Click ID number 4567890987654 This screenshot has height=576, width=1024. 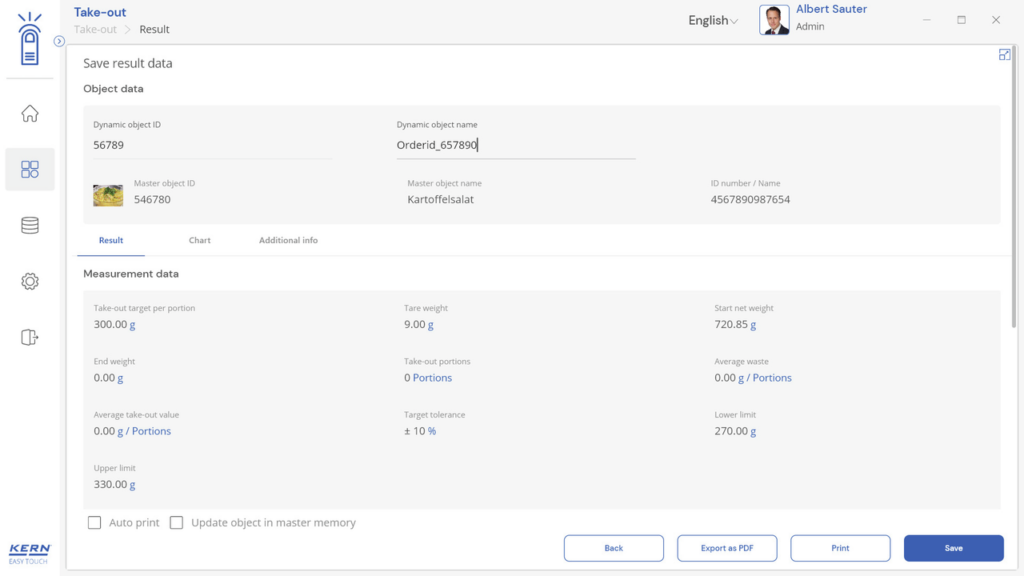pyautogui.click(x=750, y=199)
